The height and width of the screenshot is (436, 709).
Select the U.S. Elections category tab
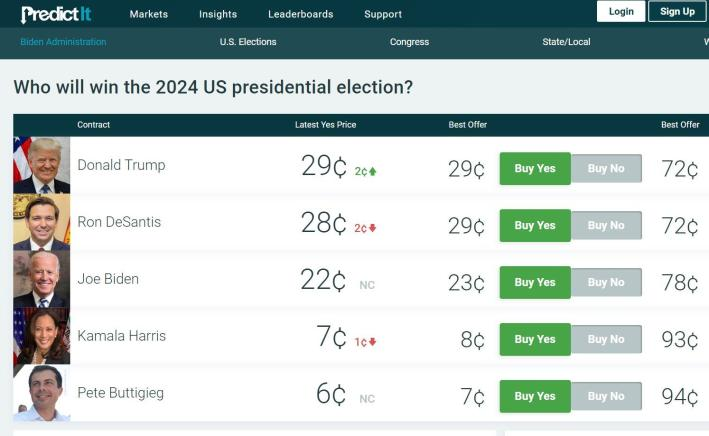(x=248, y=42)
